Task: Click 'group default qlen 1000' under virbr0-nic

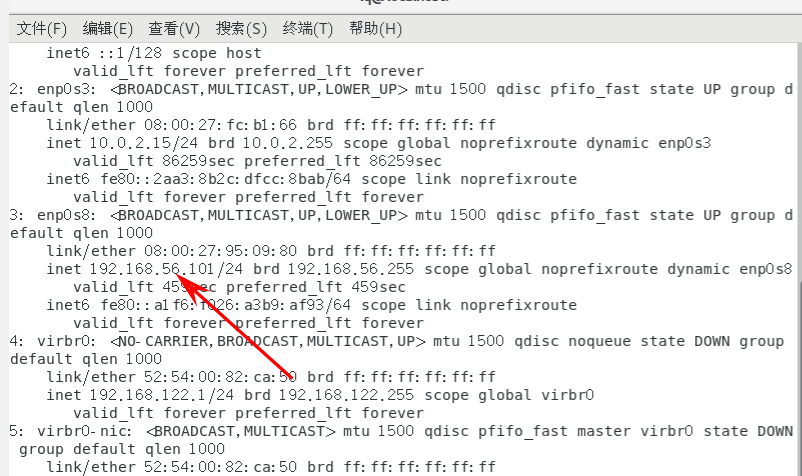Action: click(122, 449)
